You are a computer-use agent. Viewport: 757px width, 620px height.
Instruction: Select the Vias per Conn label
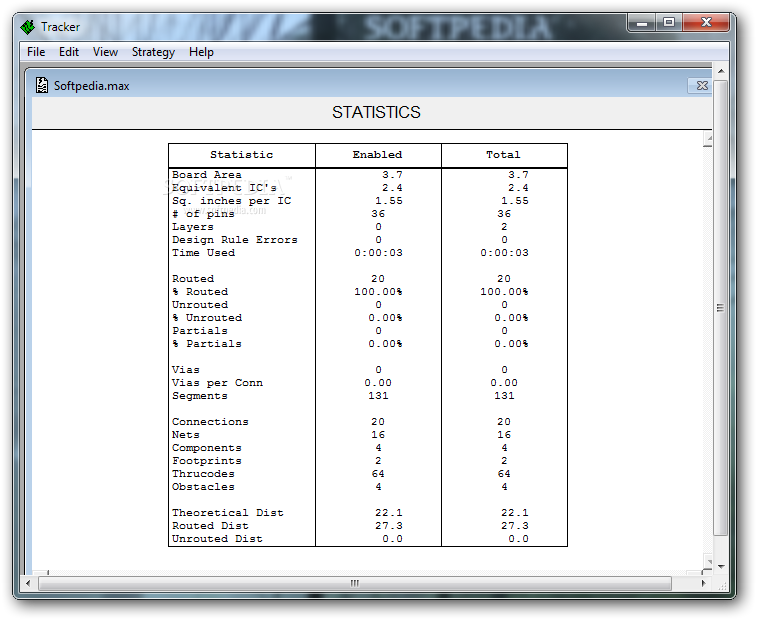click(217, 383)
